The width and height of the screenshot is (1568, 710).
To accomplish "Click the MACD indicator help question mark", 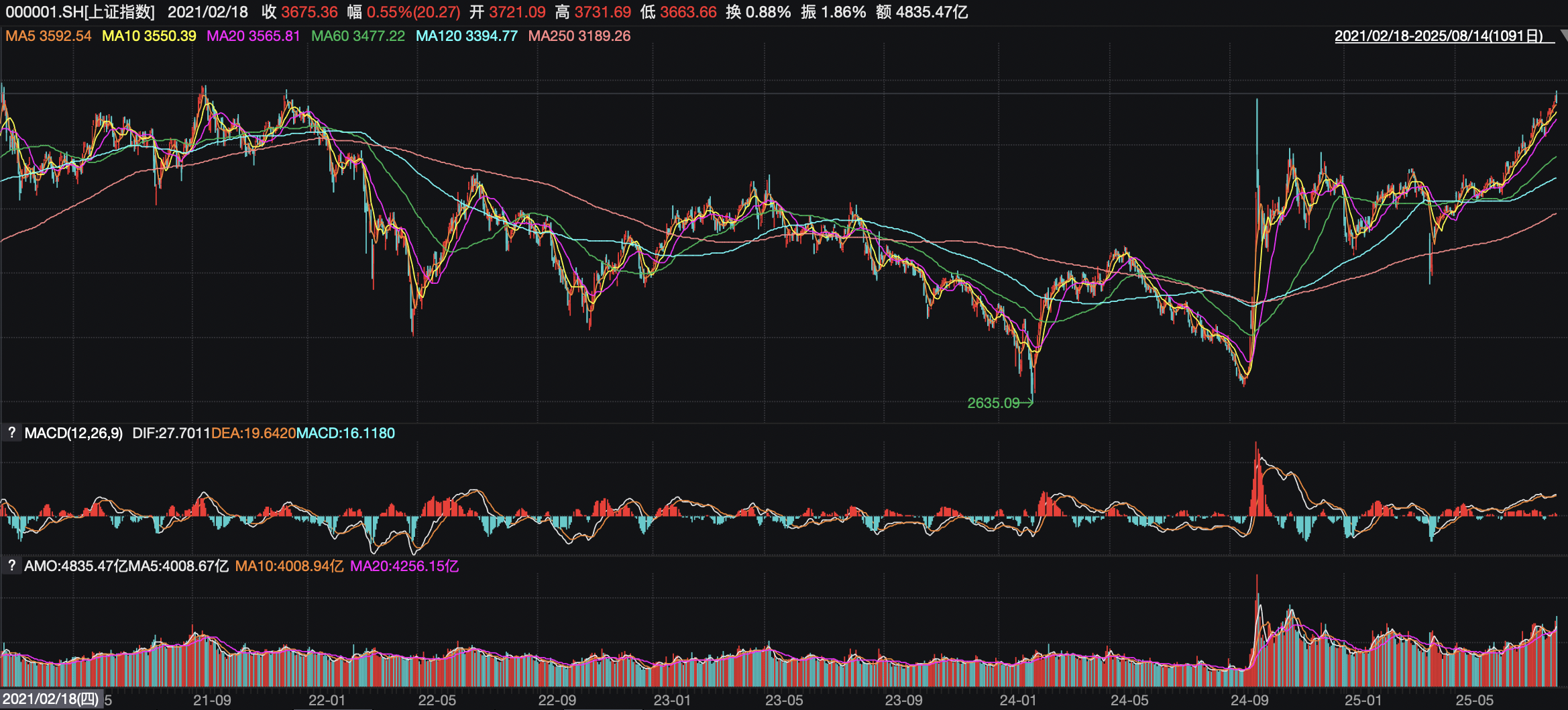I will pos(11,433).
